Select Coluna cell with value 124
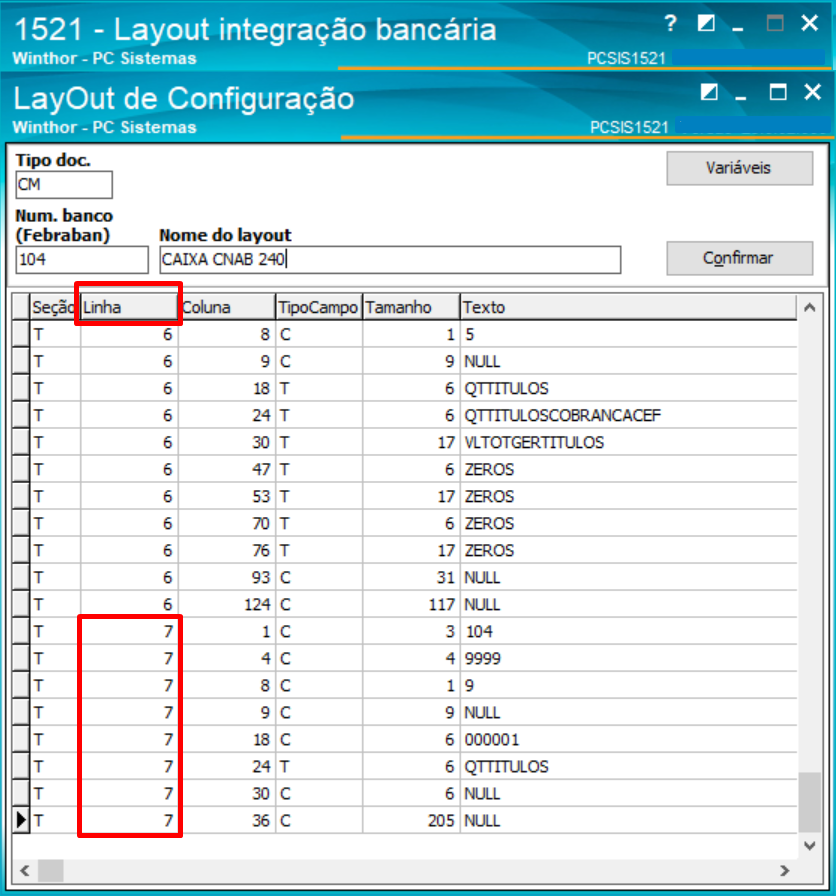836x896 pixels. click(x=227, y=605)
